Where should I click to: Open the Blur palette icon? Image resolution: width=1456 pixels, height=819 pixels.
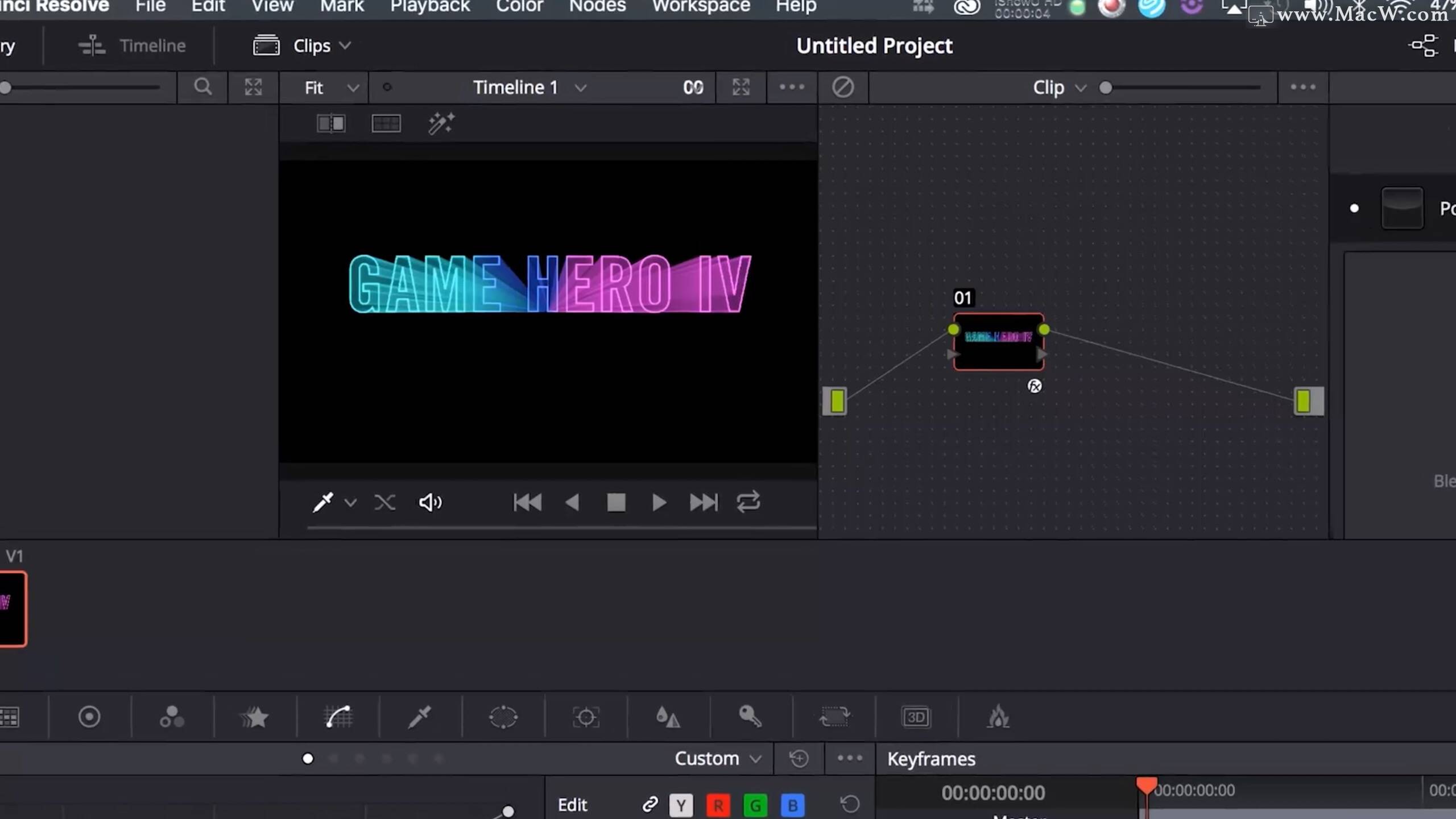click(x=668, y=717)
